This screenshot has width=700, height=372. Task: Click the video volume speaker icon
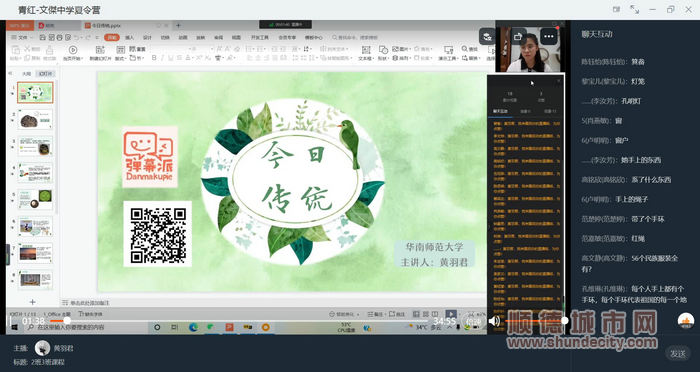(x=494, y=321)
